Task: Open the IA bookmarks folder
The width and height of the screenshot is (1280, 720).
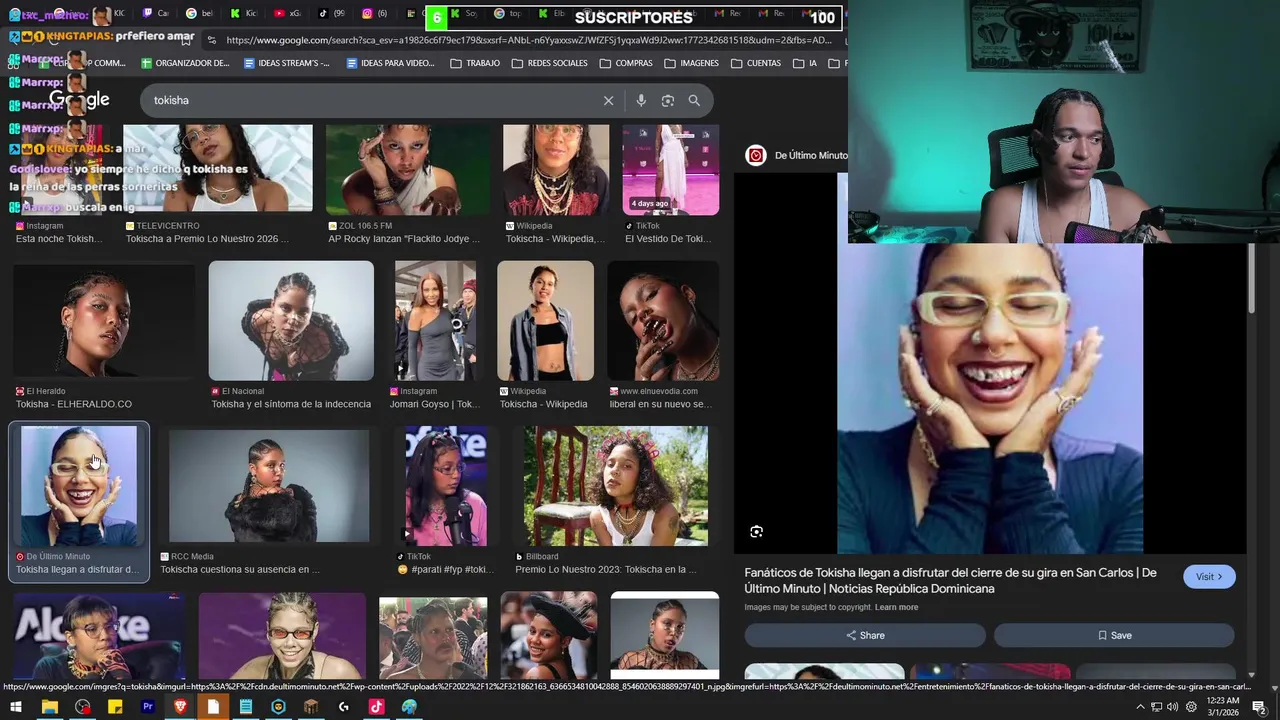Action: (806, 63)
